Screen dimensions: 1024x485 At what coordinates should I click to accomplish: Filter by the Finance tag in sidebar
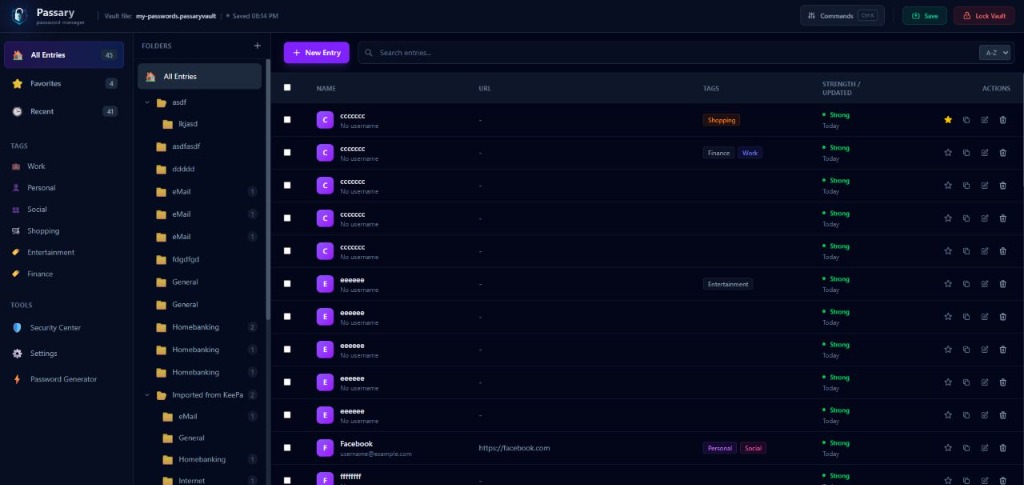tap(40, 274)
